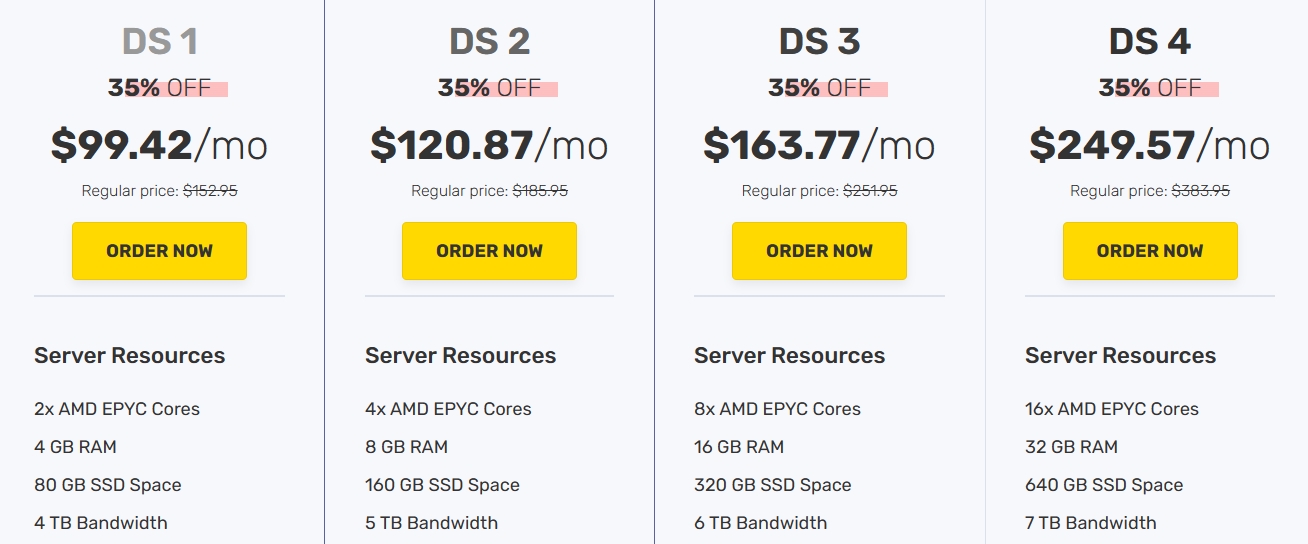Image resolution: width=1308 pixels, height=544 pixels.
Task: Click ORDER NOW under the DS 1 plan
Action: pos(159,251)
